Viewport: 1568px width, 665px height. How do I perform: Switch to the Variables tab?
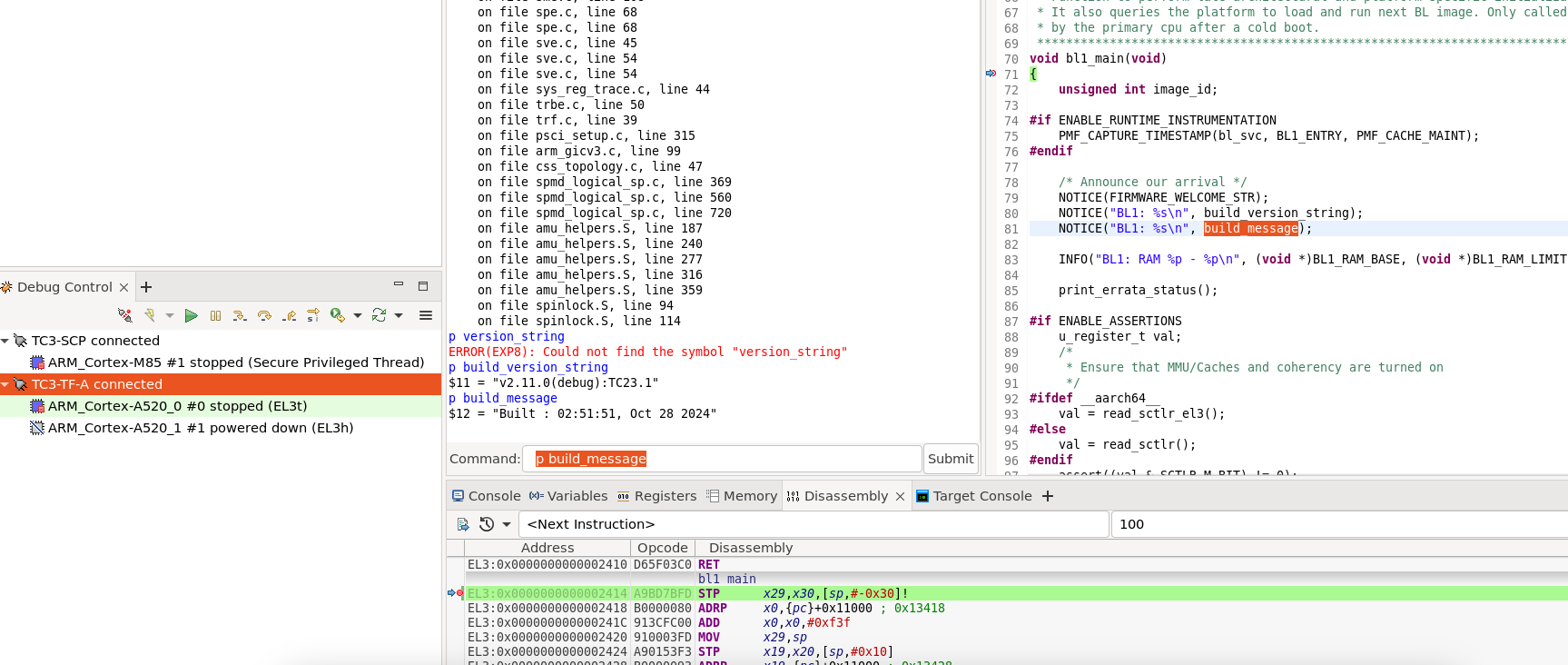coord(568,496)
